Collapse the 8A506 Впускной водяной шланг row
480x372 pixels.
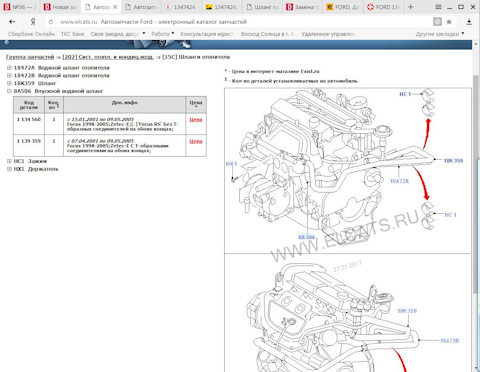pos(9,91)
